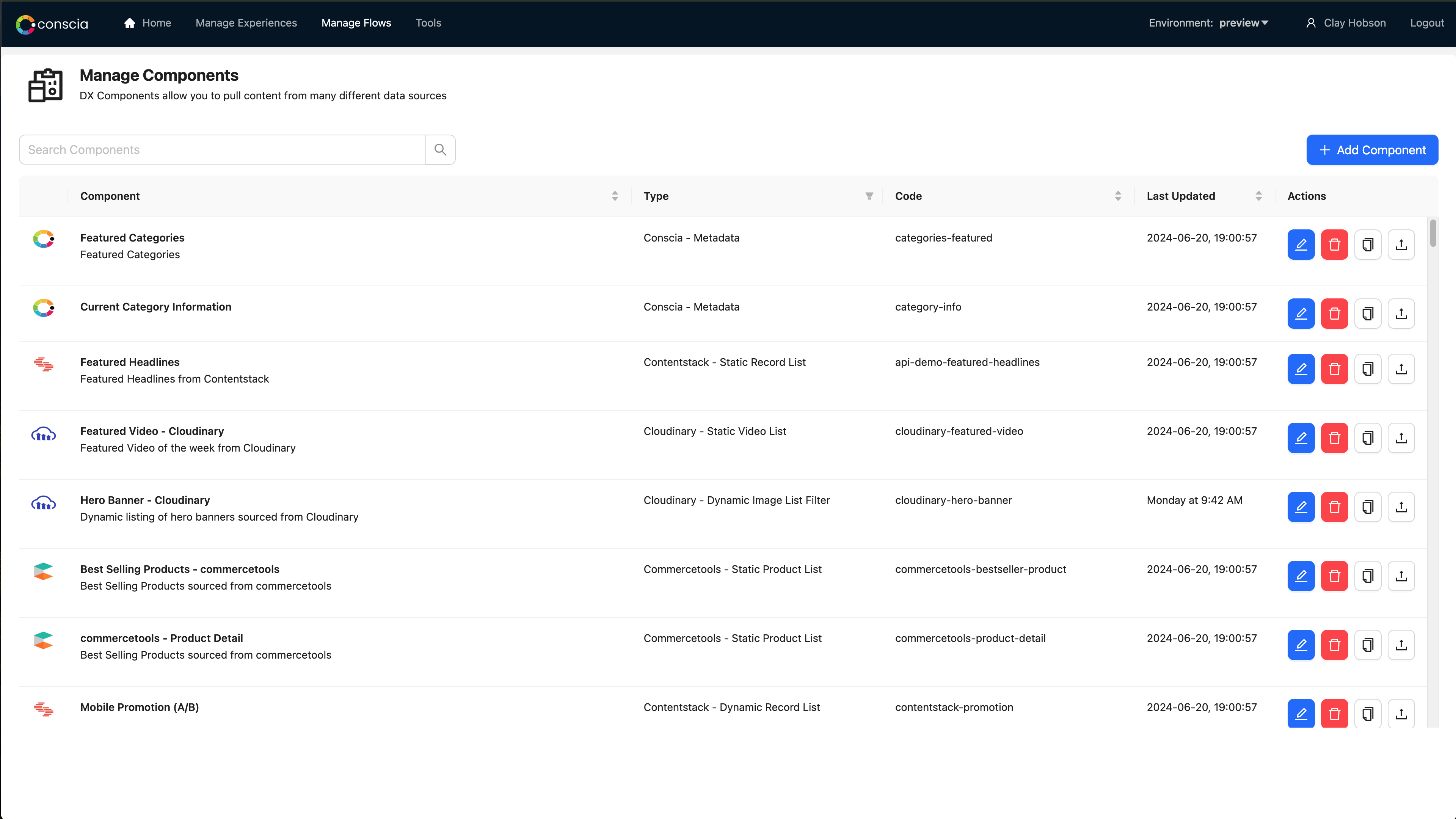
Task: Edit commercetools - Product Detail component
Action: 1301,645
